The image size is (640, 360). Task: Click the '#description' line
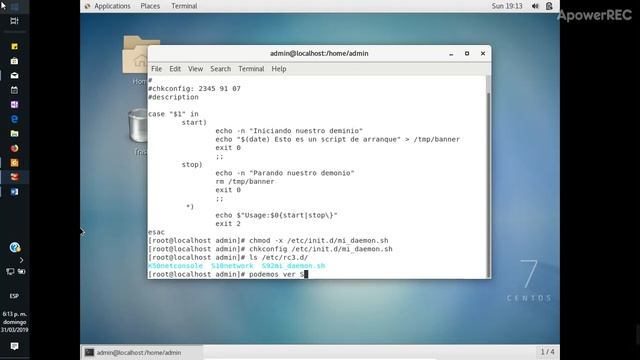pyautogui.click(x=173, y=97)
